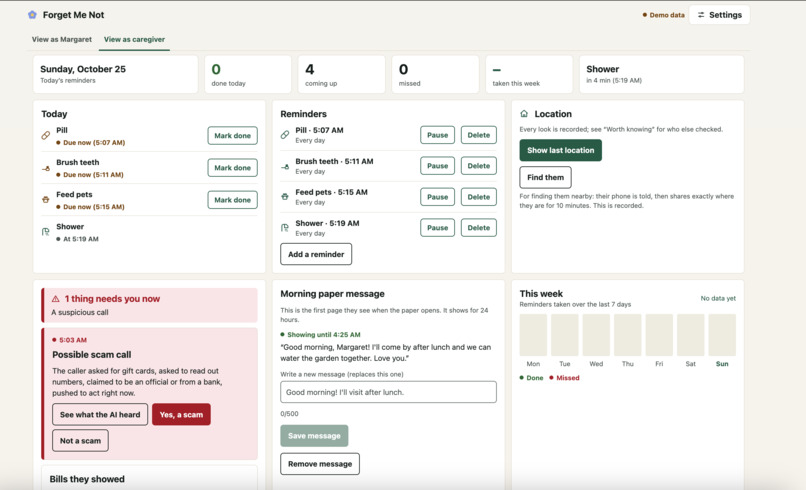Click the Forget Me Not flower logo
Image resolution: width=806 pixels, height=490 pixels.
pos(32,15)
